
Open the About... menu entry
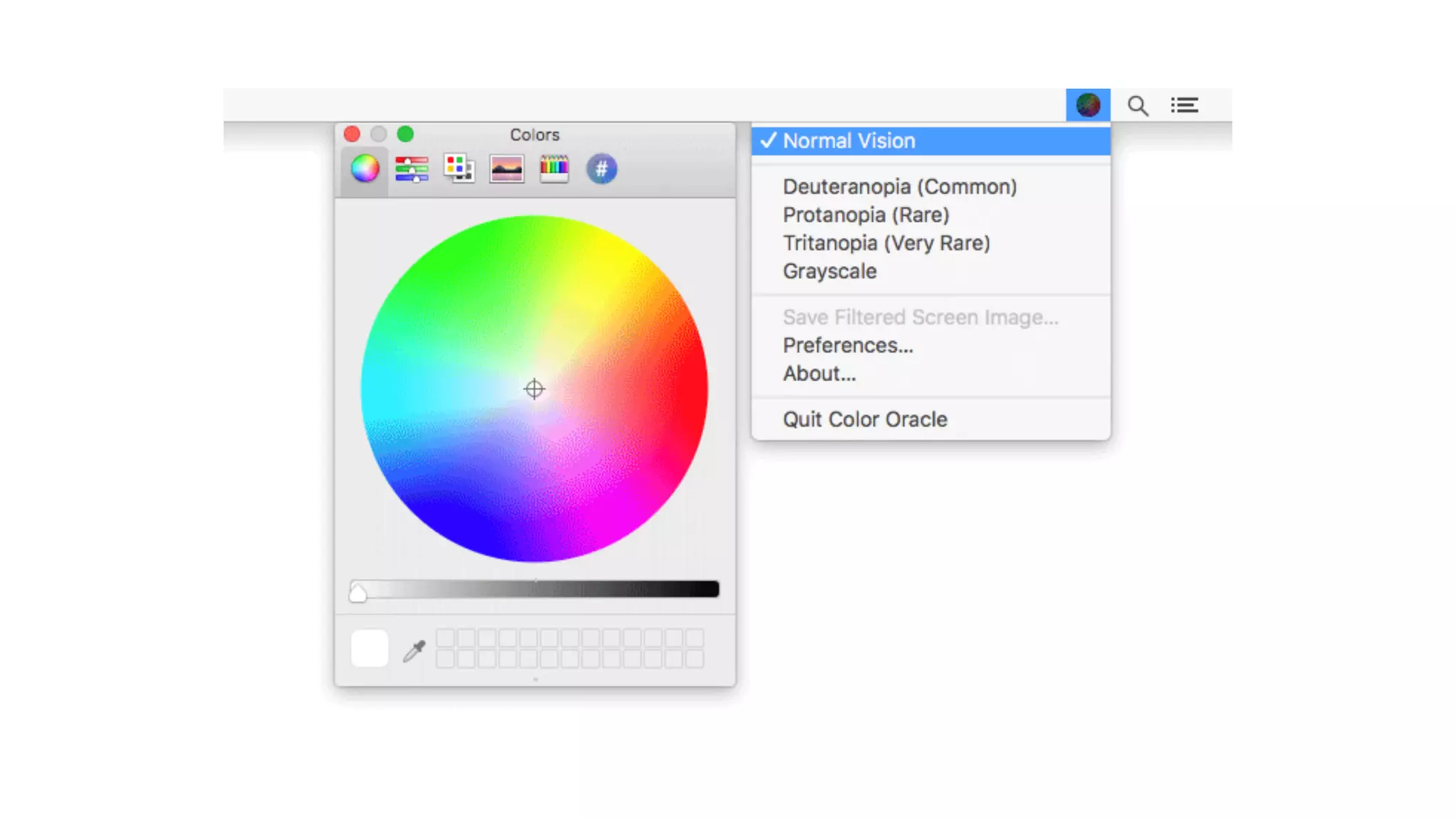(819, 374)
